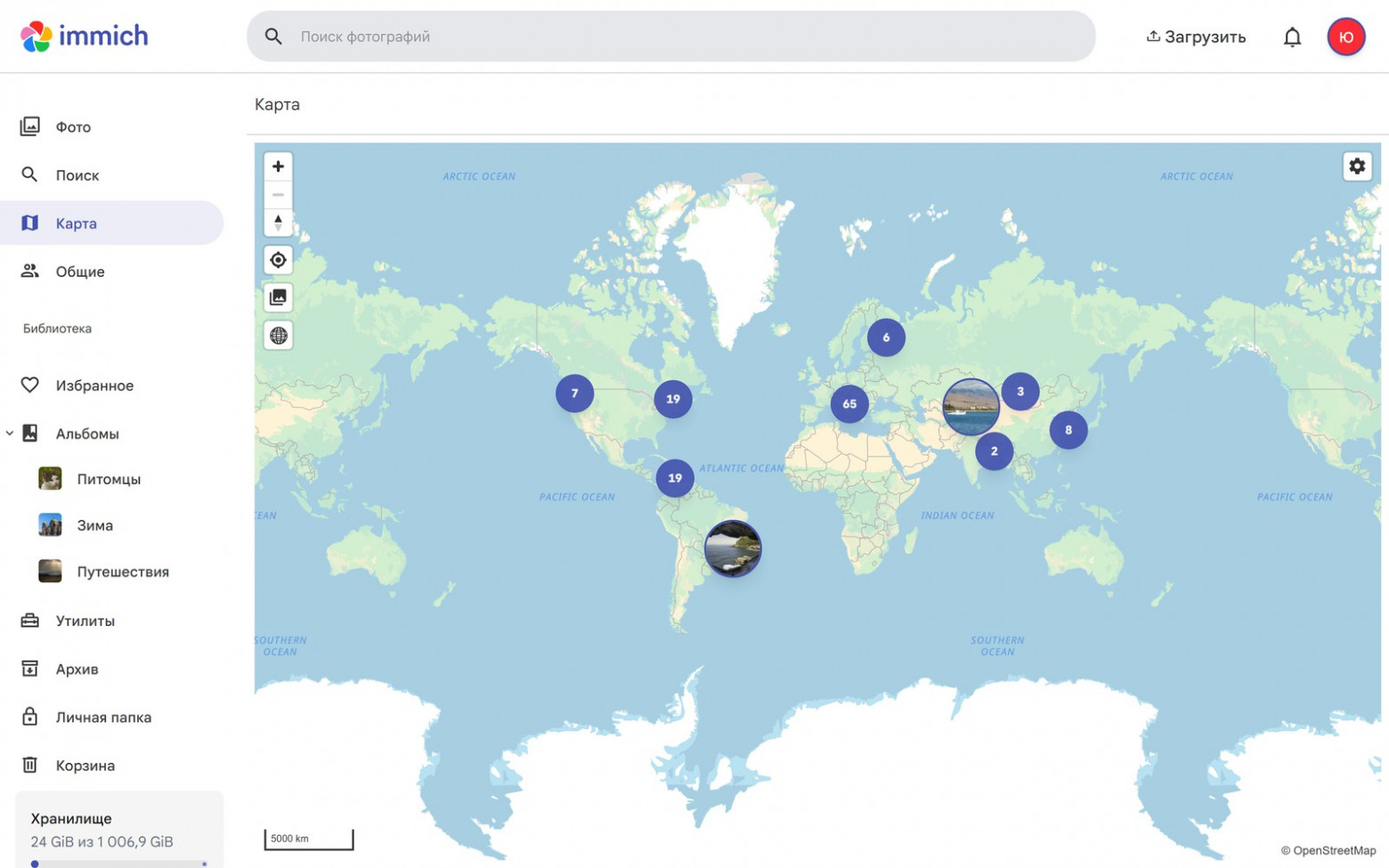Open map settings gear

click(x=1357, y=166)
